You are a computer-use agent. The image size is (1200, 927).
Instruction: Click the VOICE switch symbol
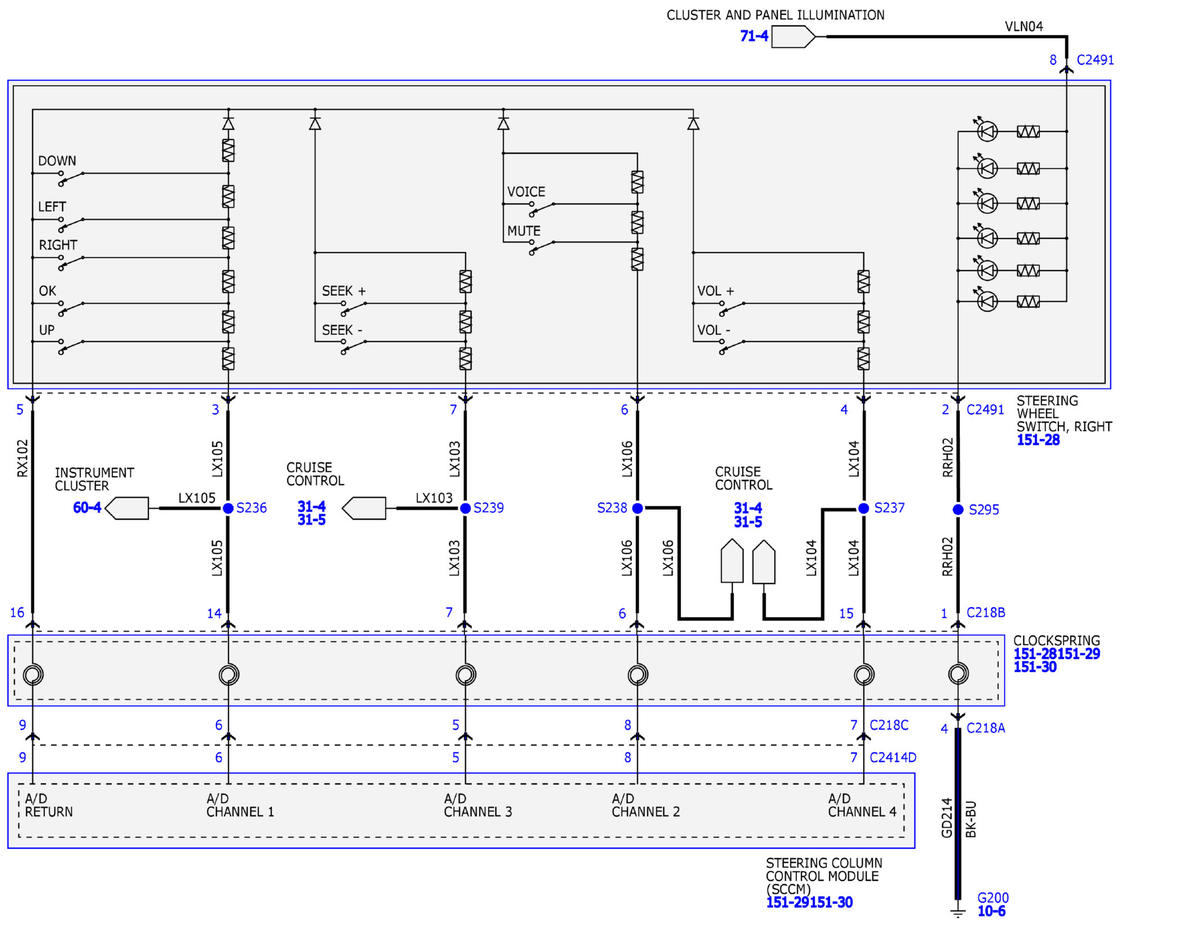coord(543,208)
